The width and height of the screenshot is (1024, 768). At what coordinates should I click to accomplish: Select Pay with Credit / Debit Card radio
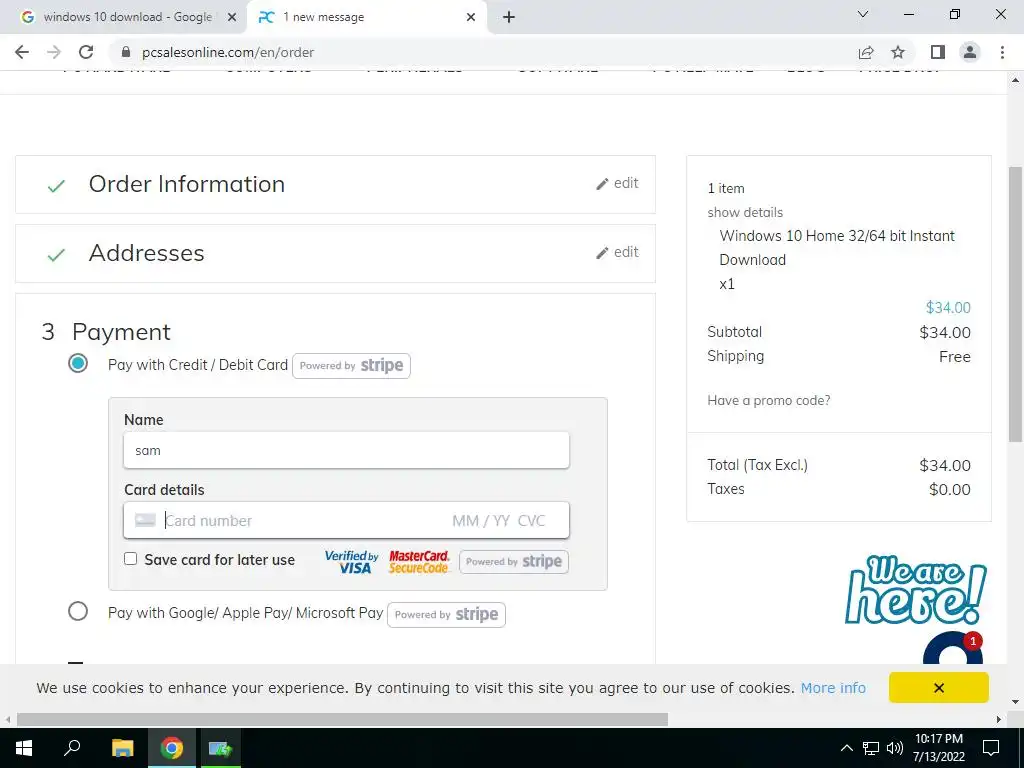click(78, 363)
